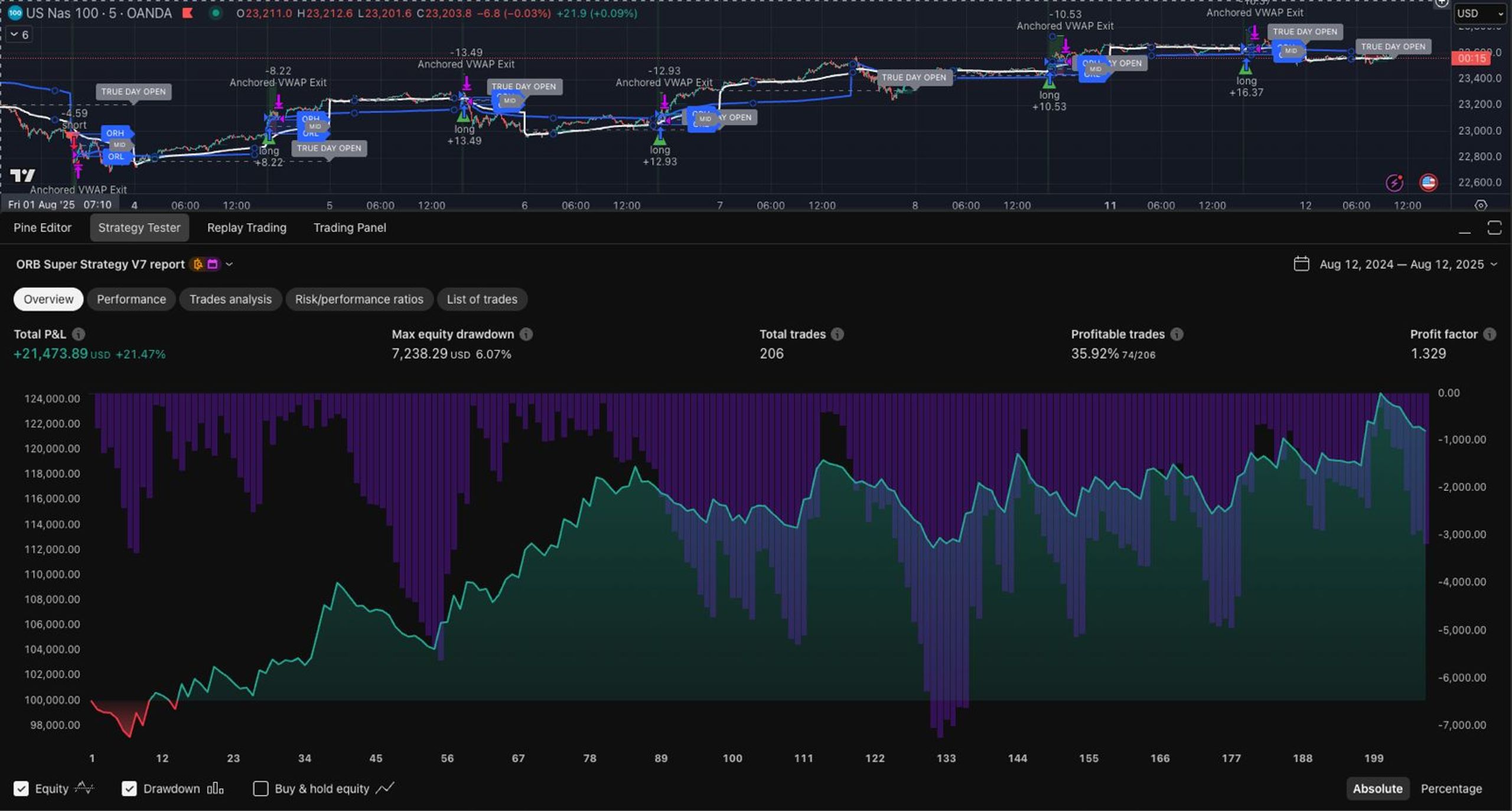Select the Overview report tab
This screenshot has height=811, width=1512.
(48, 299)
